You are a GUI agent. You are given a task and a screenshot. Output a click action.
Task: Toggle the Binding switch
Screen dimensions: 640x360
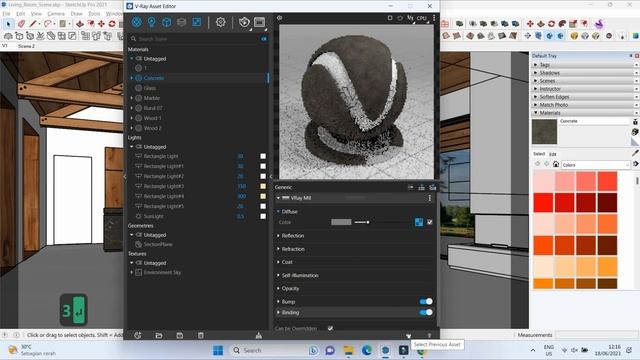pyautogui.click(x=426, y=312)
